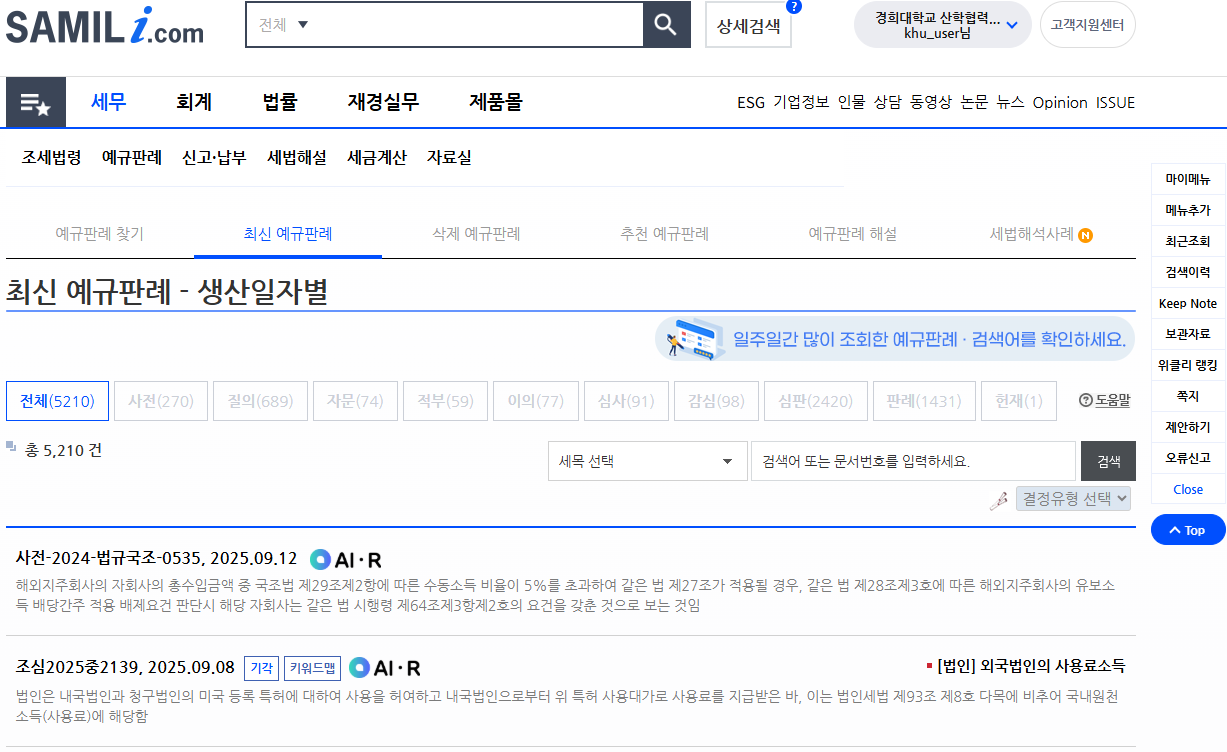Filter by 판례(1431) category
1227x752 pixels.
[923, 401]
